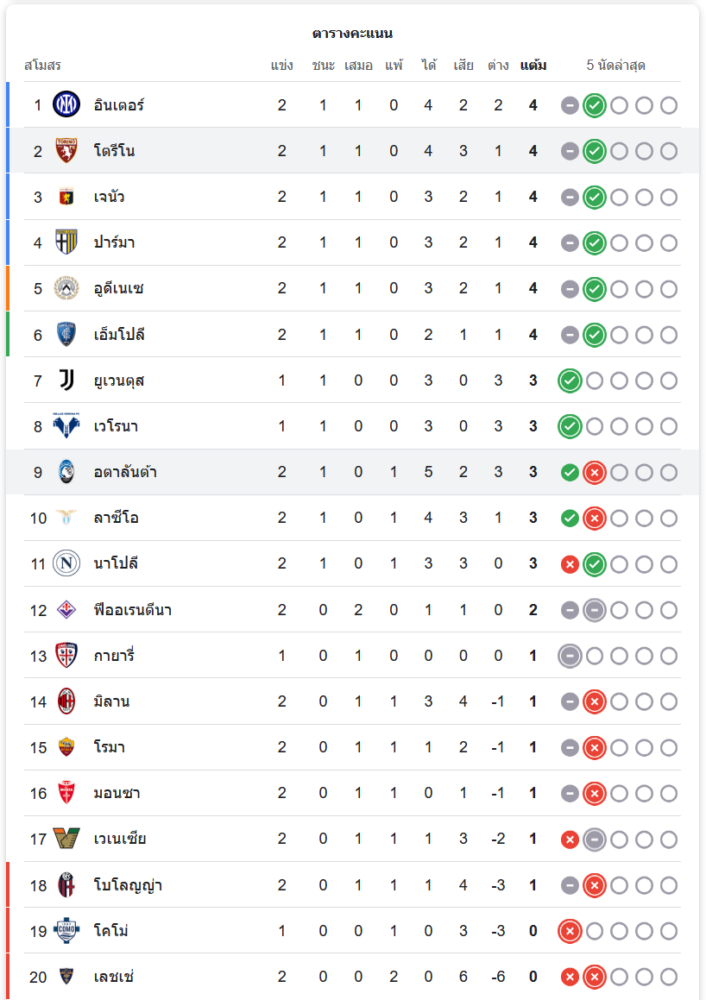Click Inter's green win result circle

point(594,105)
